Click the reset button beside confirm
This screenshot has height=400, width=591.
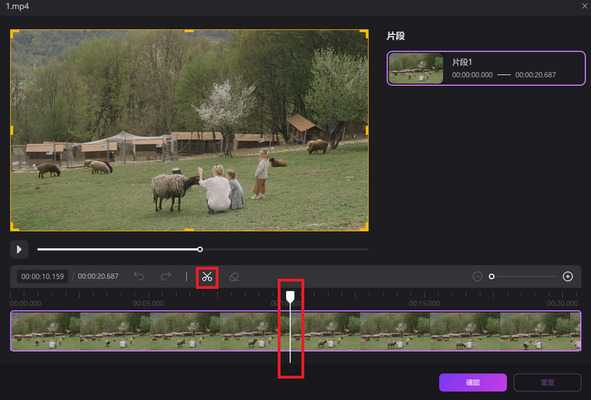[547, 383]
